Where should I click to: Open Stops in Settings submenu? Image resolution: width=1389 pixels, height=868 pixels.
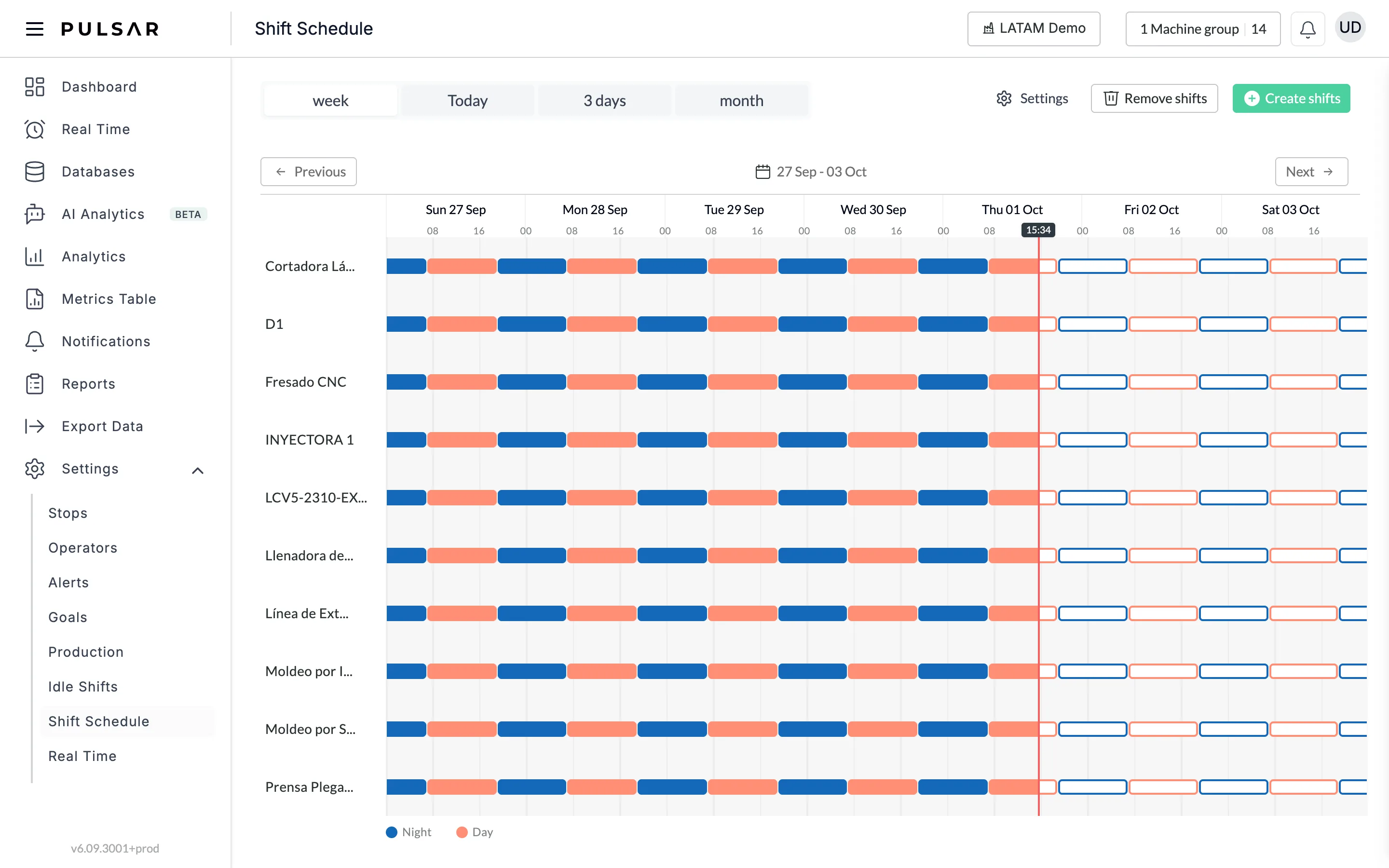[x=68, y=513]
